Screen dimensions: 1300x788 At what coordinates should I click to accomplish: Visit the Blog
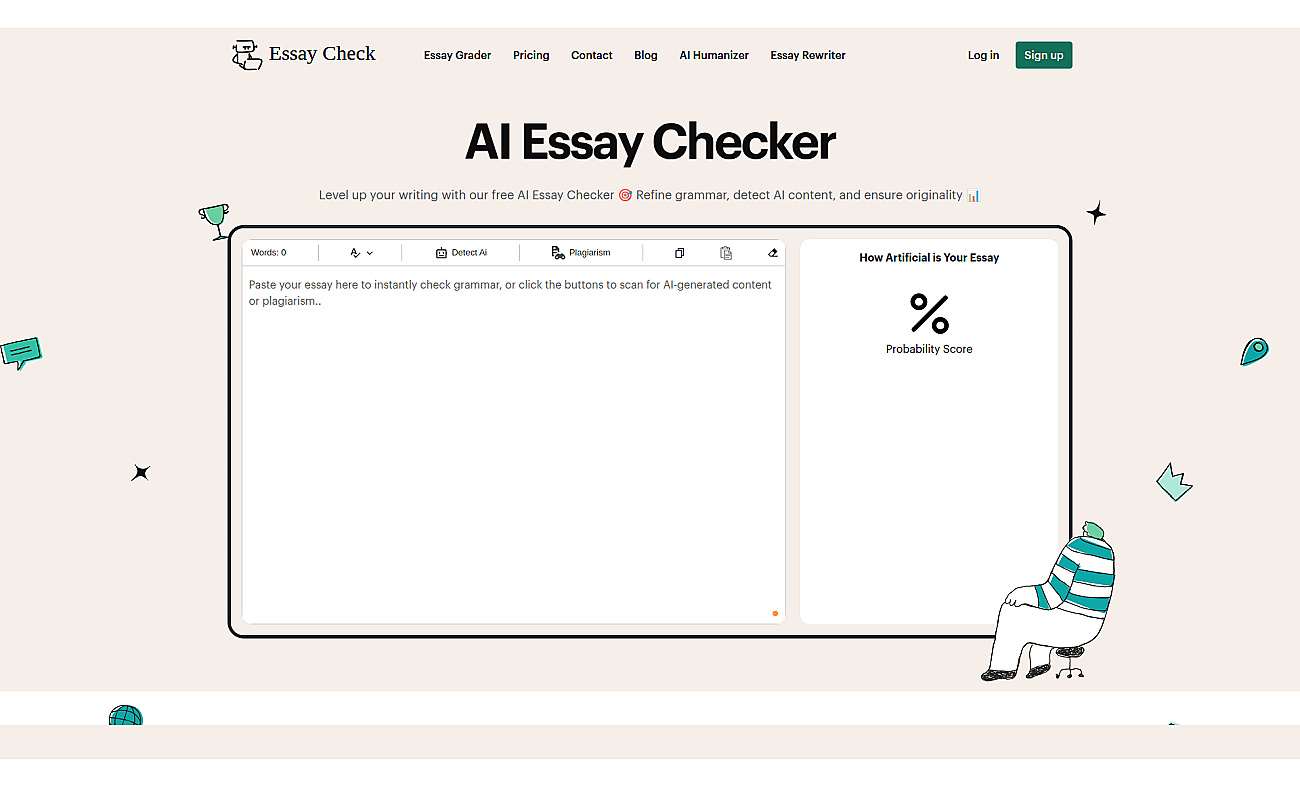646,55
